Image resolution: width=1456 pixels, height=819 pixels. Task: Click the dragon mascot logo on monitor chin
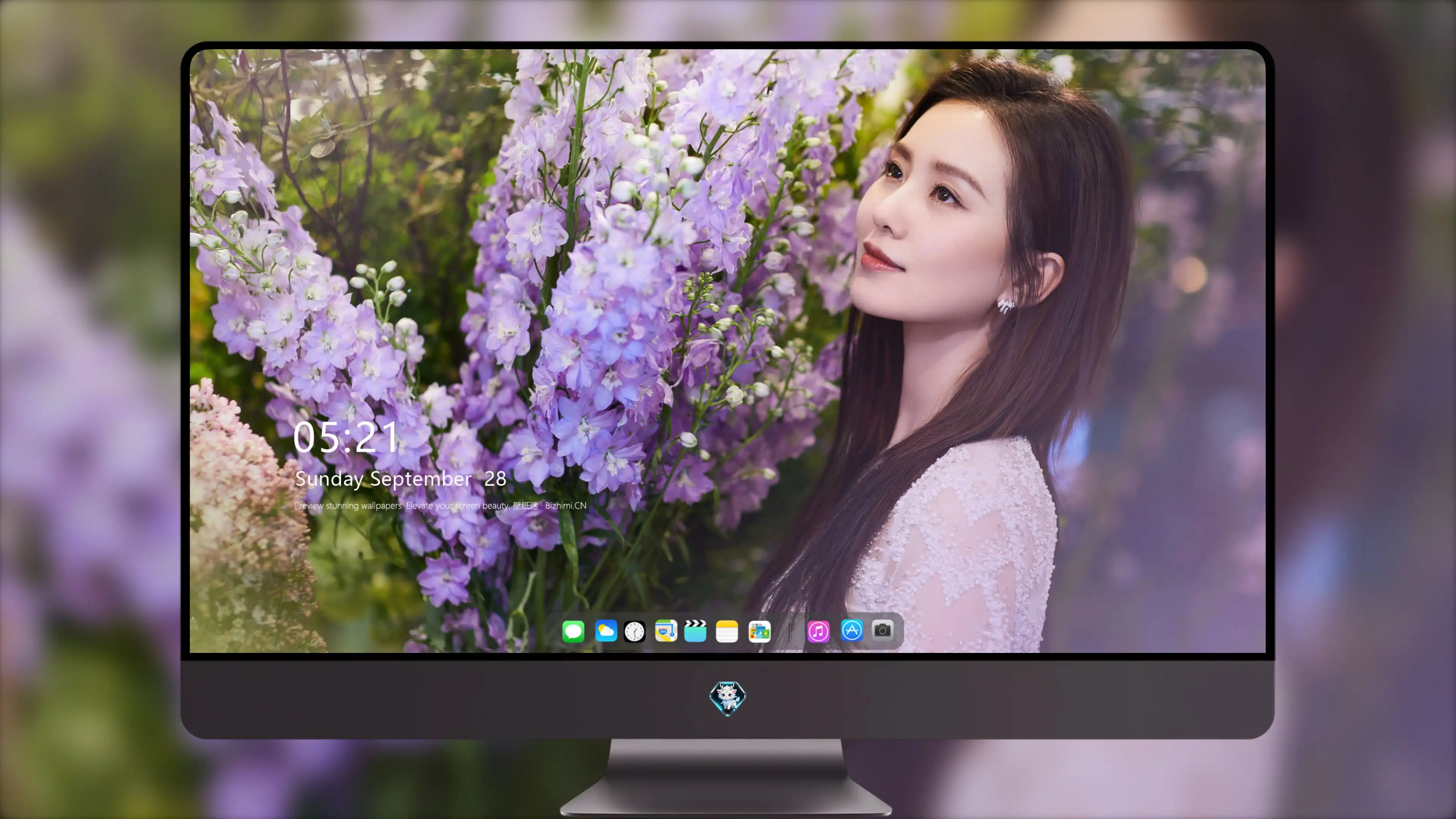point(728,698)
